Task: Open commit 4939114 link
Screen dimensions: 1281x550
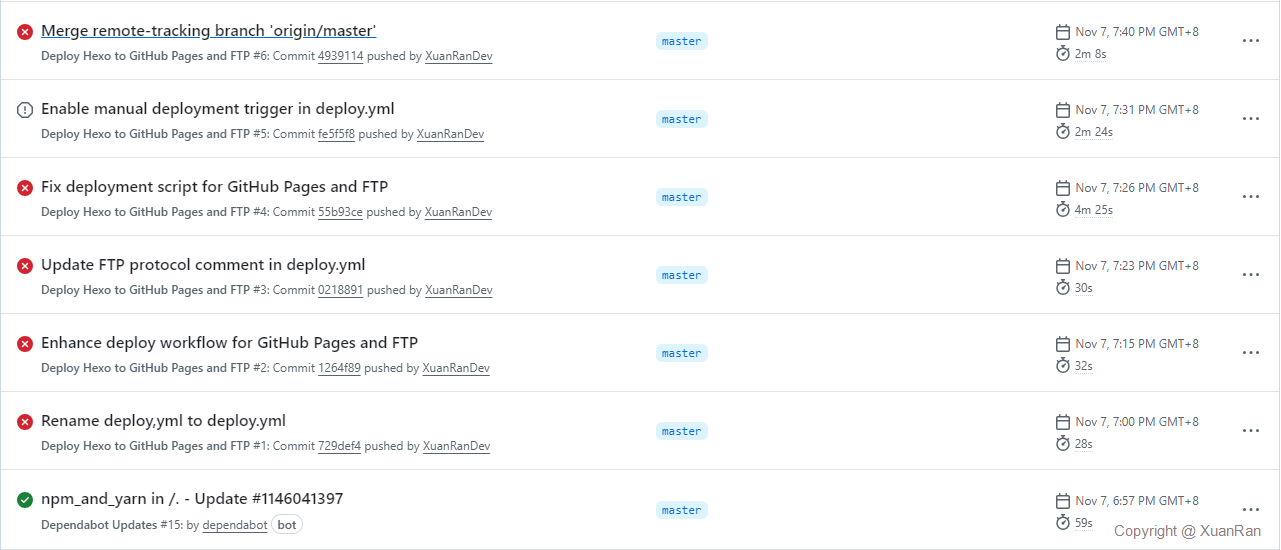Action: (x=340, y=57)
